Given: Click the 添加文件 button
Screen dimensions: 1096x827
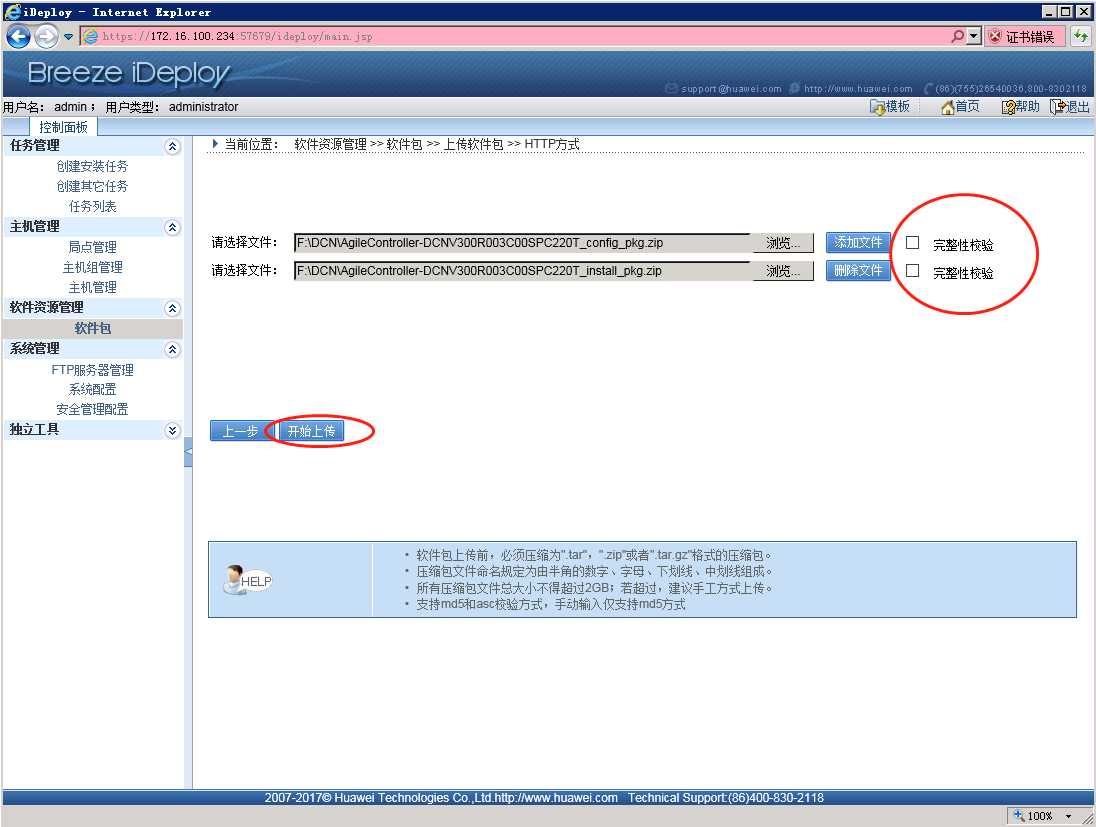Looking at the screenshot, I should 858,243.
